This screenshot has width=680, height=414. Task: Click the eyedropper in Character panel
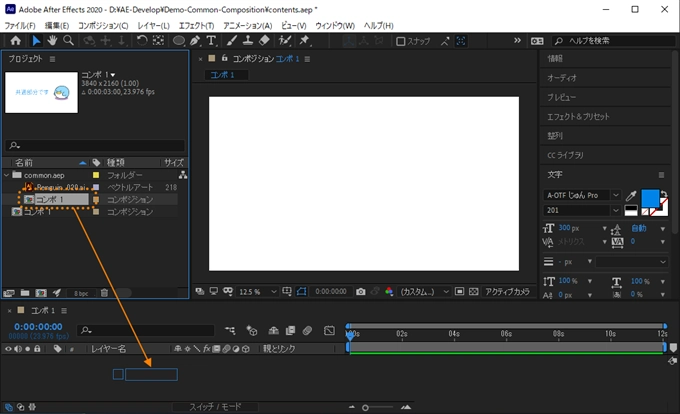coord(631,196)
